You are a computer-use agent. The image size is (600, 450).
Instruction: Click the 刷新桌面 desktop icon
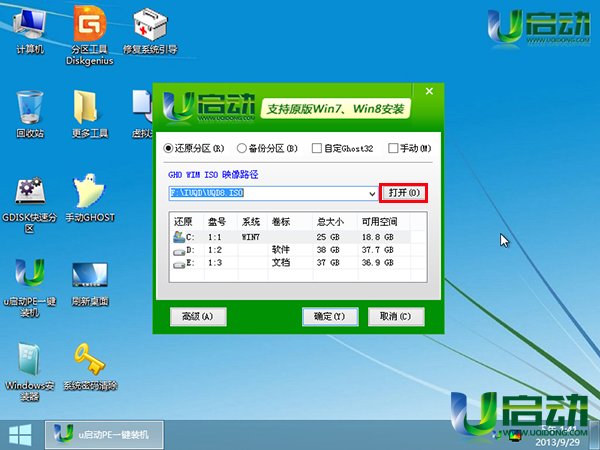click(x=90, y=284)
